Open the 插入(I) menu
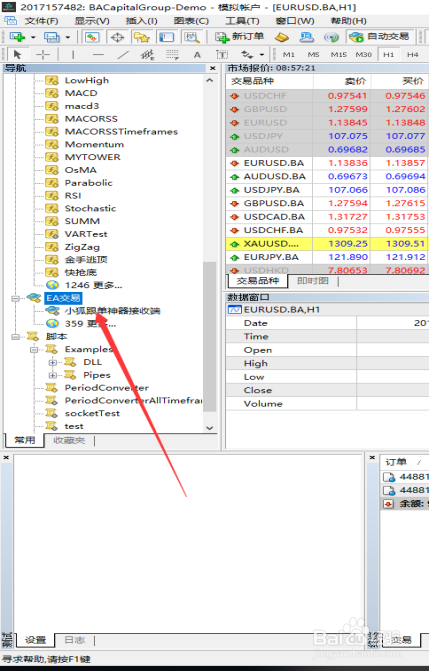The height and width of the screenshot is (671, 430). pyautogui.click(x=142, y=21)
